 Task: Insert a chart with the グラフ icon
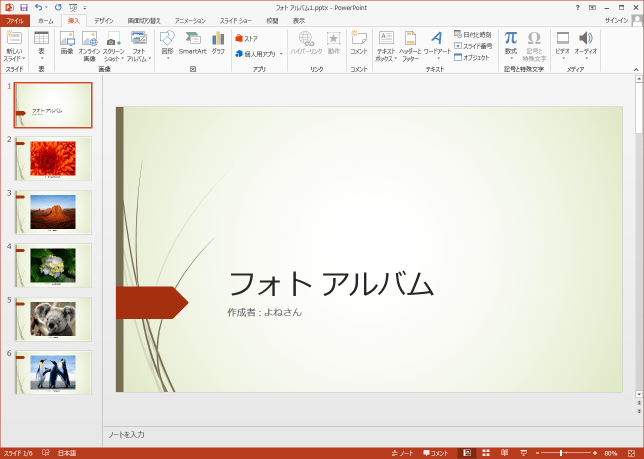click(x=218, y=42)
